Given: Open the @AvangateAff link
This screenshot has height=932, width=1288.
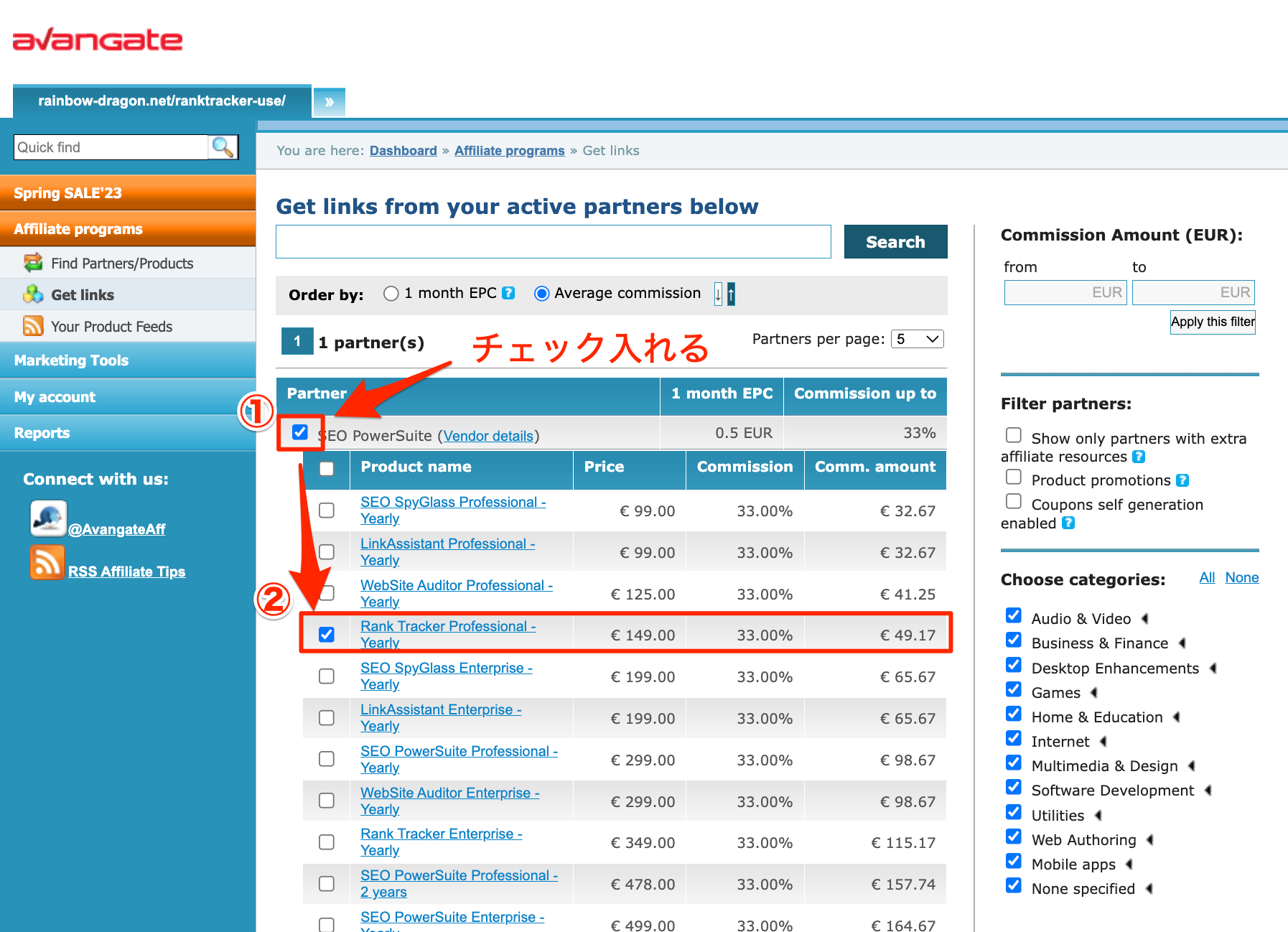Looking at the screenshot, I should [x=116, y=529].
